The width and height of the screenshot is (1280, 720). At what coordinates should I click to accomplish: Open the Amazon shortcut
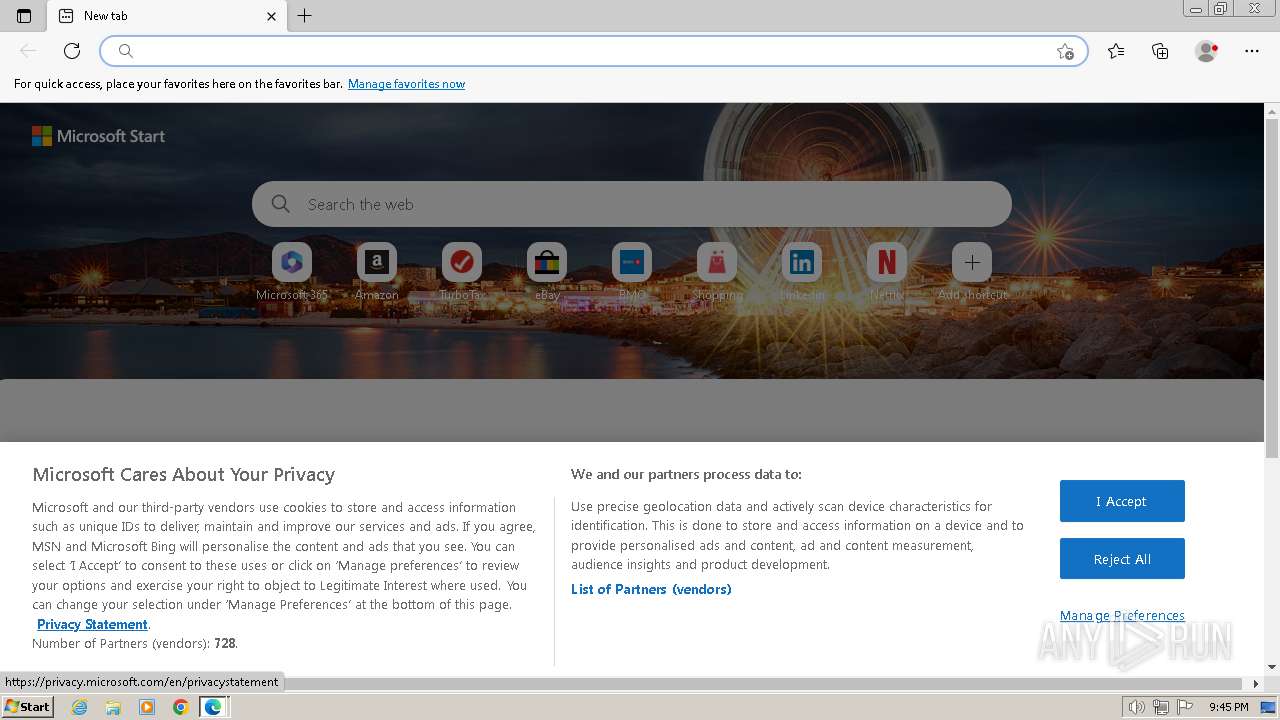point(377,272)
